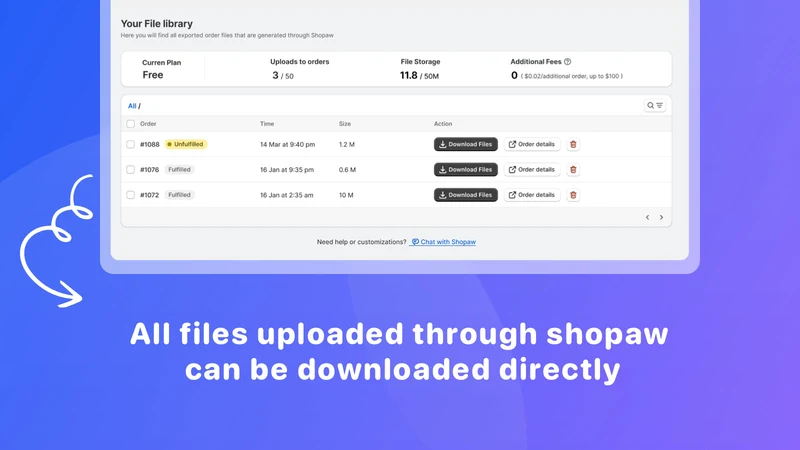Go to next page of files
Image resolution: width=800 pixels, height=450 pixels.
point(661,217)
